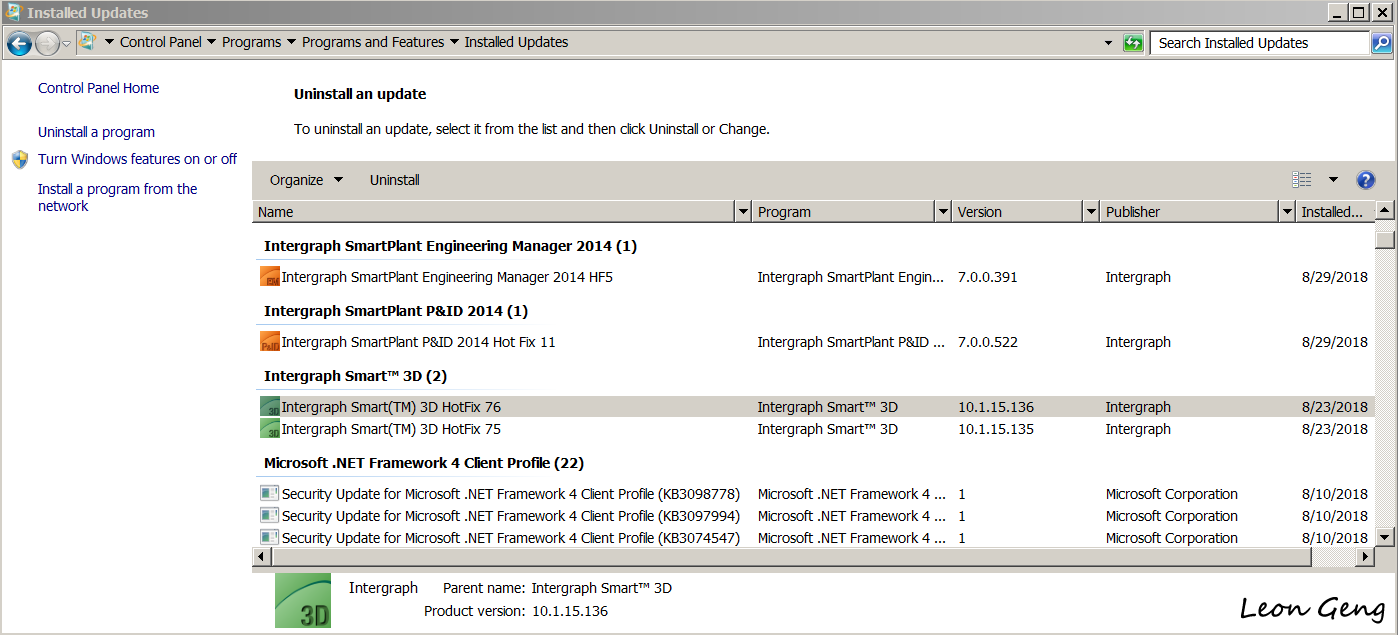Click the vertical scrollbar down arrow
This screenshot has width=1398, height=635.
1385,538
